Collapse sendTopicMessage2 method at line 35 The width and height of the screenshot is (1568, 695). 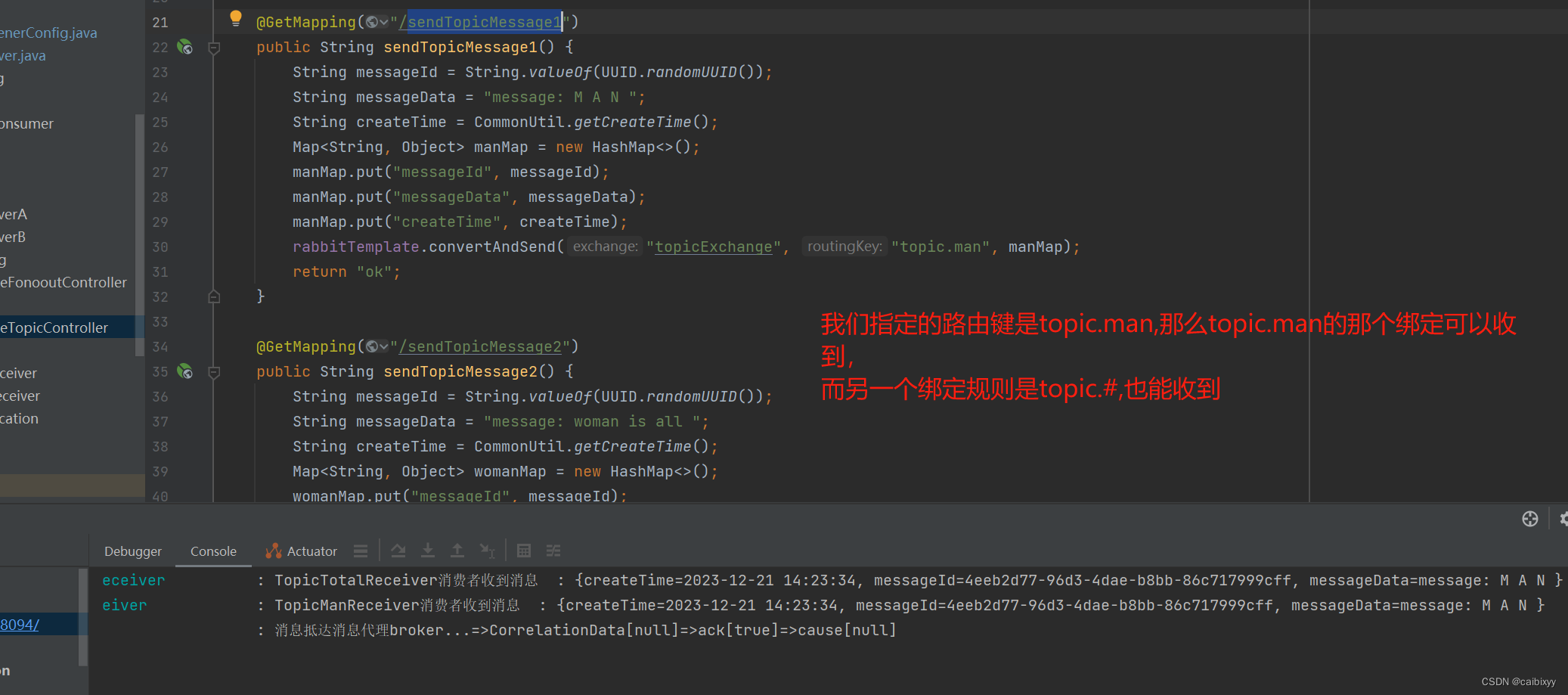[214, 372]
